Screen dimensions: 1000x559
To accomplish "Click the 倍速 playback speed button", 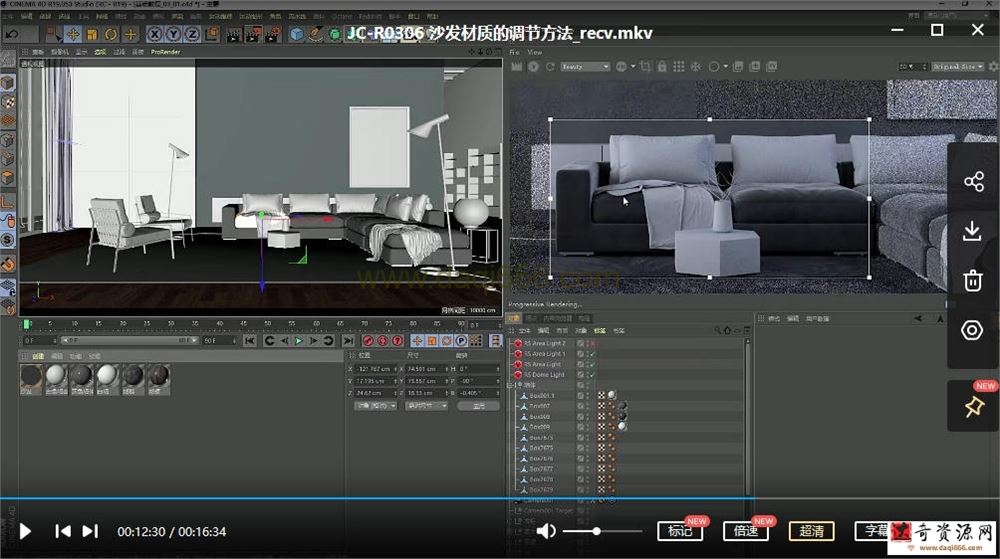I will pyautogui.click(x=746, y=531).
